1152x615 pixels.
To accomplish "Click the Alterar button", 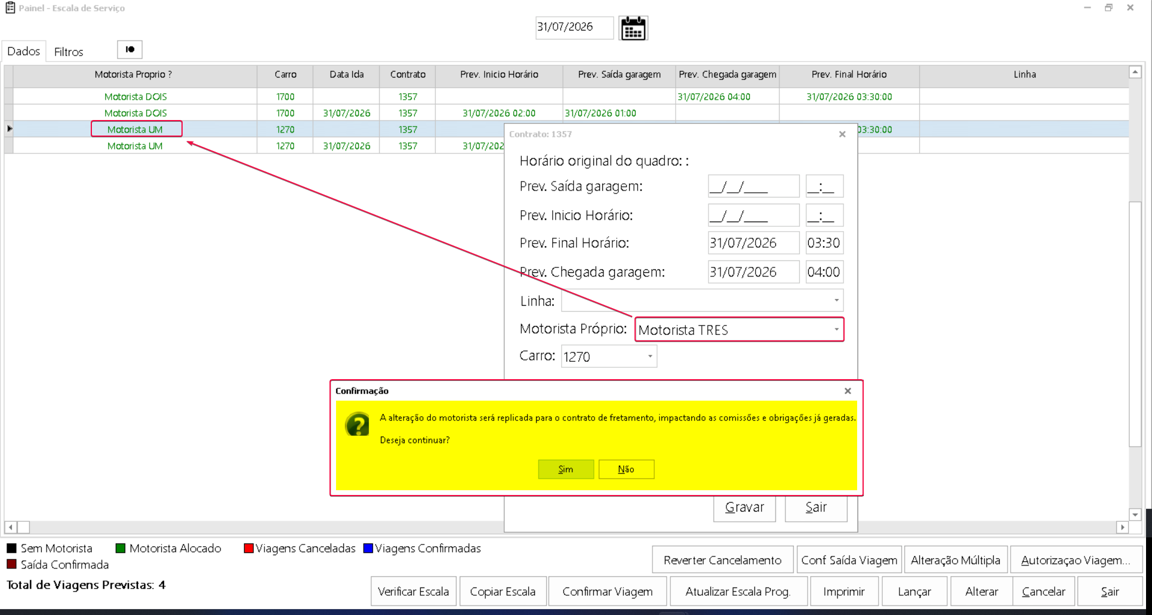I will (x=982, y=591).
